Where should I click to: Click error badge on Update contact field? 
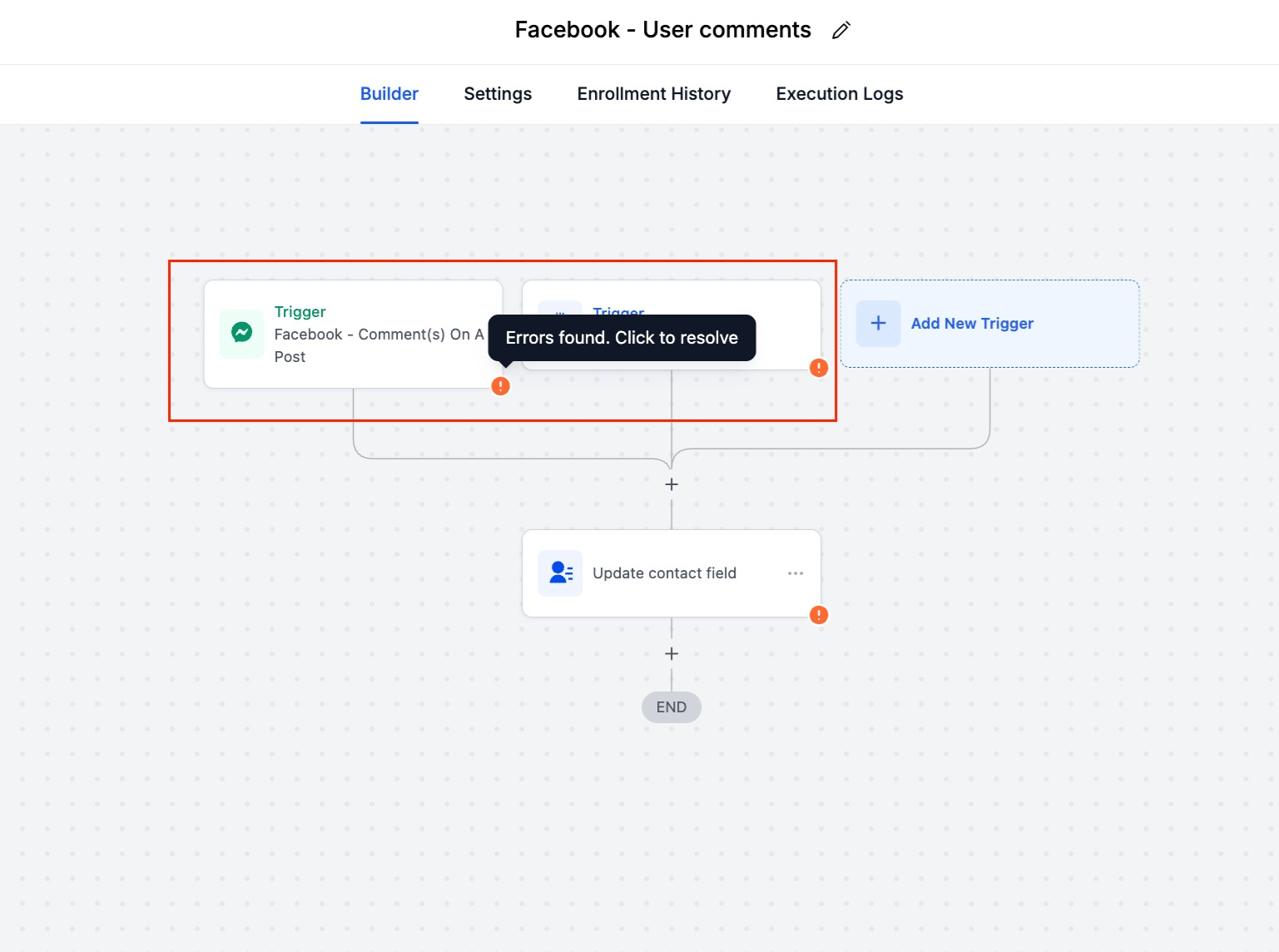(819, 615)
